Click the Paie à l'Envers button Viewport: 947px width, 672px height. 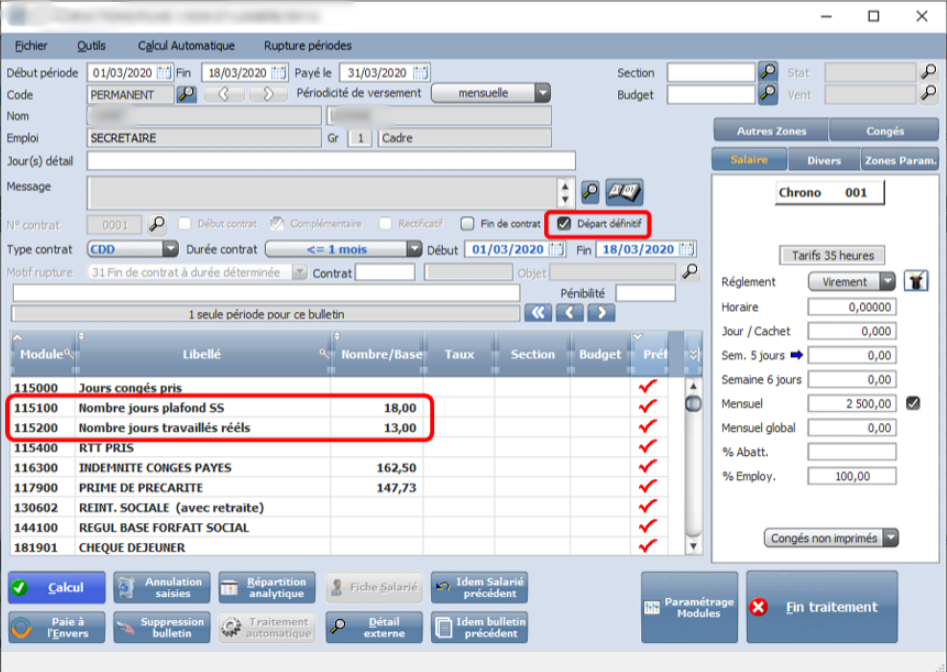57,627
